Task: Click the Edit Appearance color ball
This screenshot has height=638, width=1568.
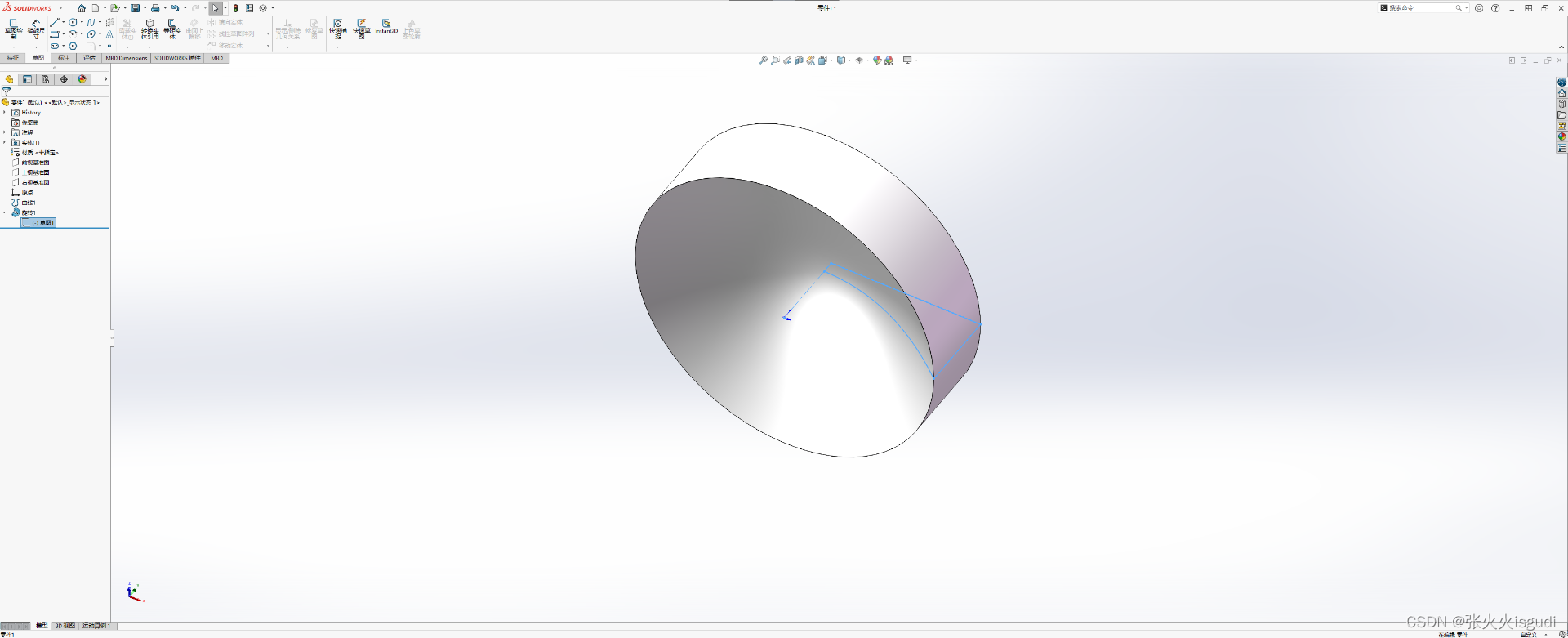Action: 877,60
